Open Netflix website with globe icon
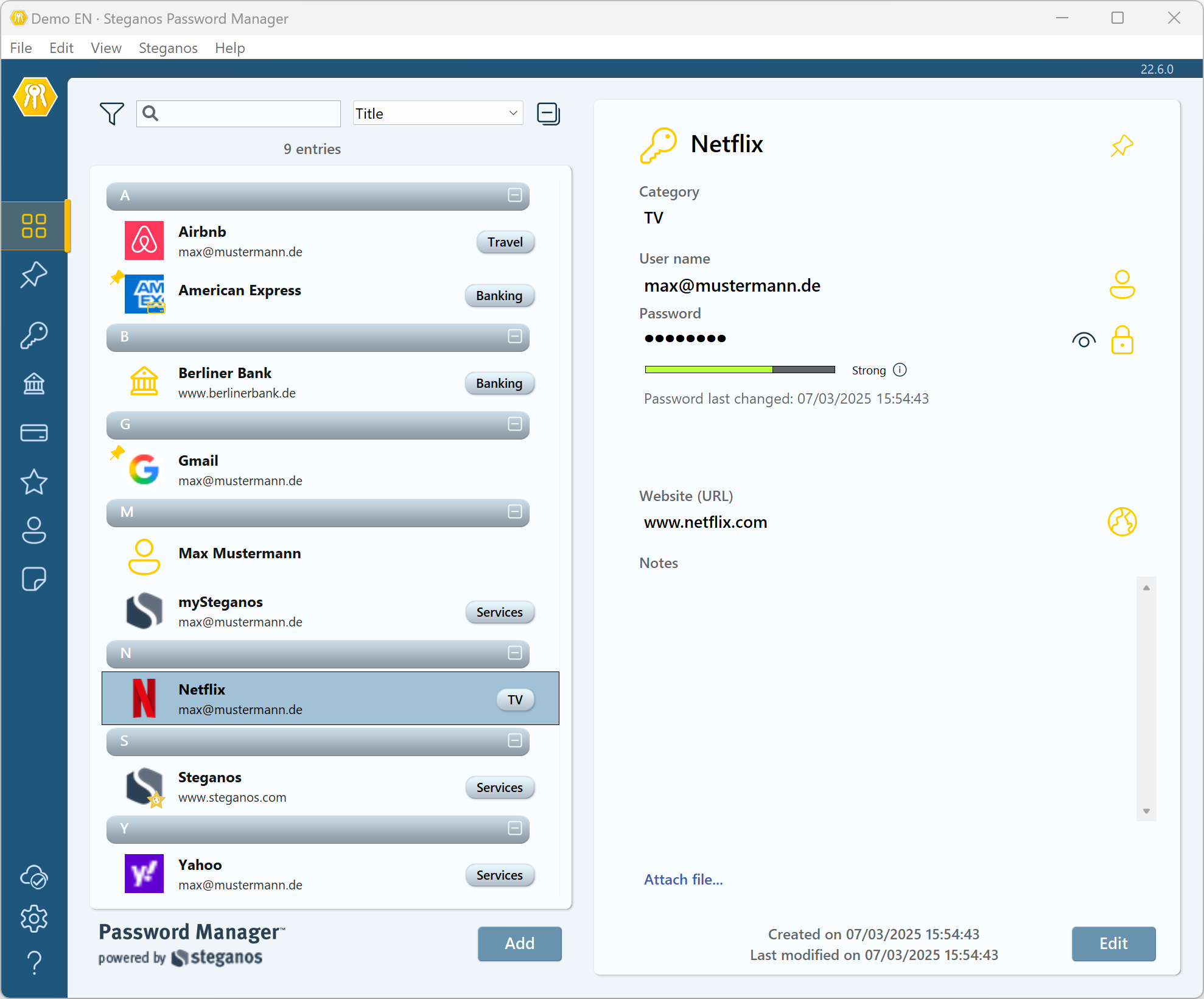Image resolution: width=1204 pixels, height=999 pixels. tap(1122, 522)
